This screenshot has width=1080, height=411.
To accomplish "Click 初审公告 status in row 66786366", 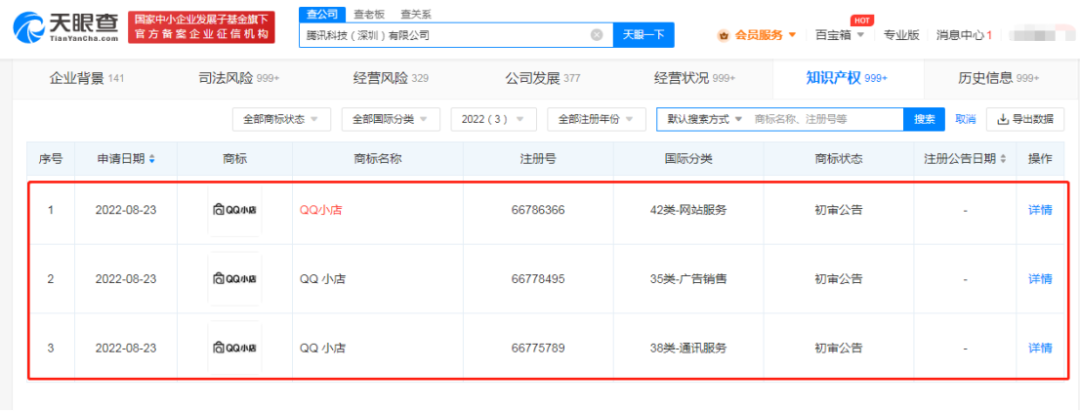I will 838,211.
